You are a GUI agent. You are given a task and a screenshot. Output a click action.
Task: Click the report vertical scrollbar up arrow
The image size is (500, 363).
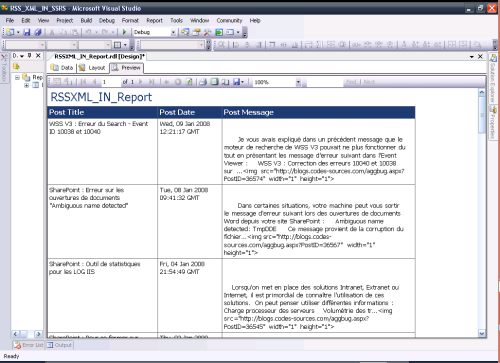pyautogui.click(x=482, y=92)
